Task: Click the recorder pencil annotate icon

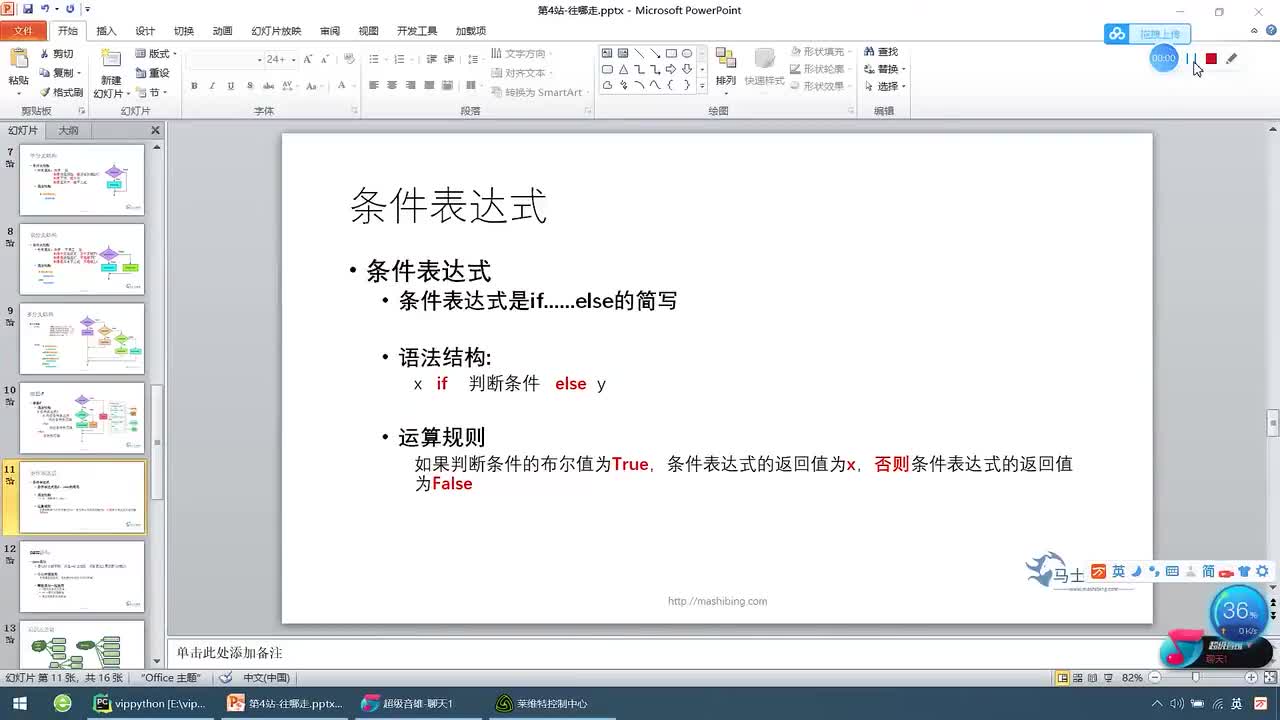Action: tap(1231, 59)
